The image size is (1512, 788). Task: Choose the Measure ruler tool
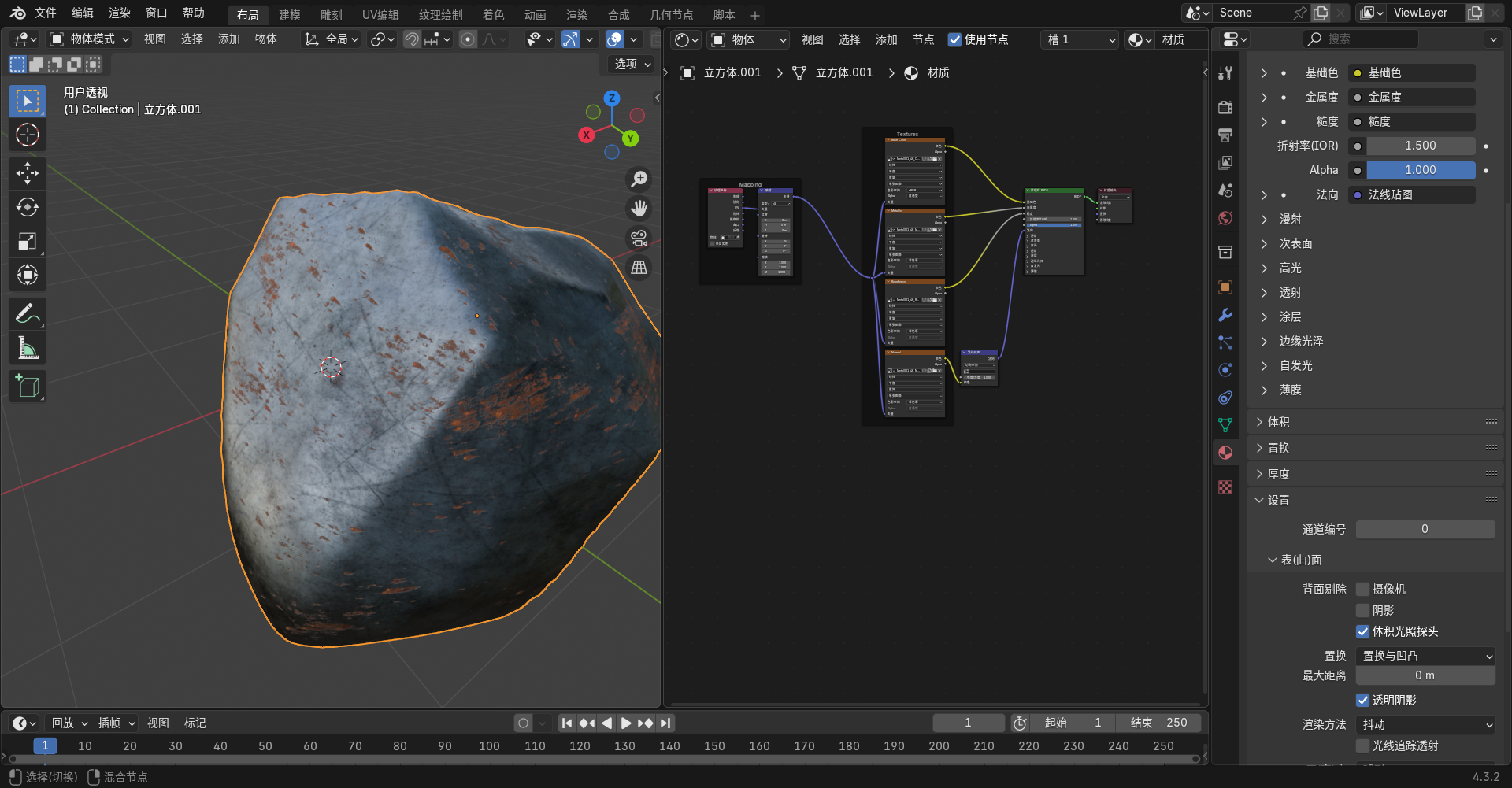pos(28,348)
